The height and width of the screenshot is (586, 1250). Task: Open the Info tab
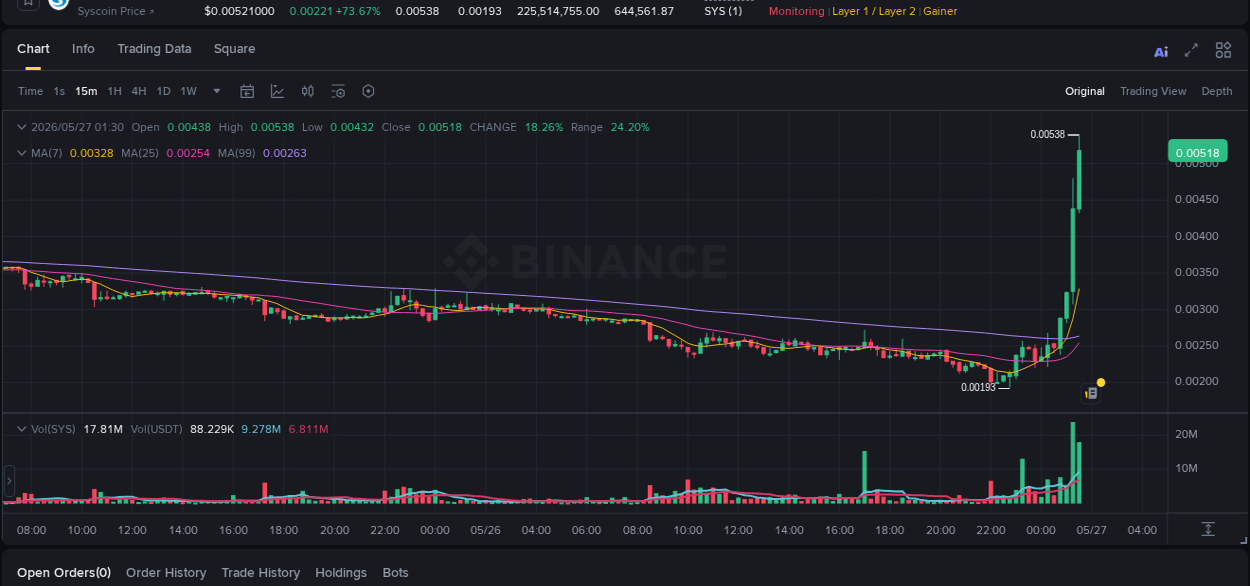click(x=83, y=49)
